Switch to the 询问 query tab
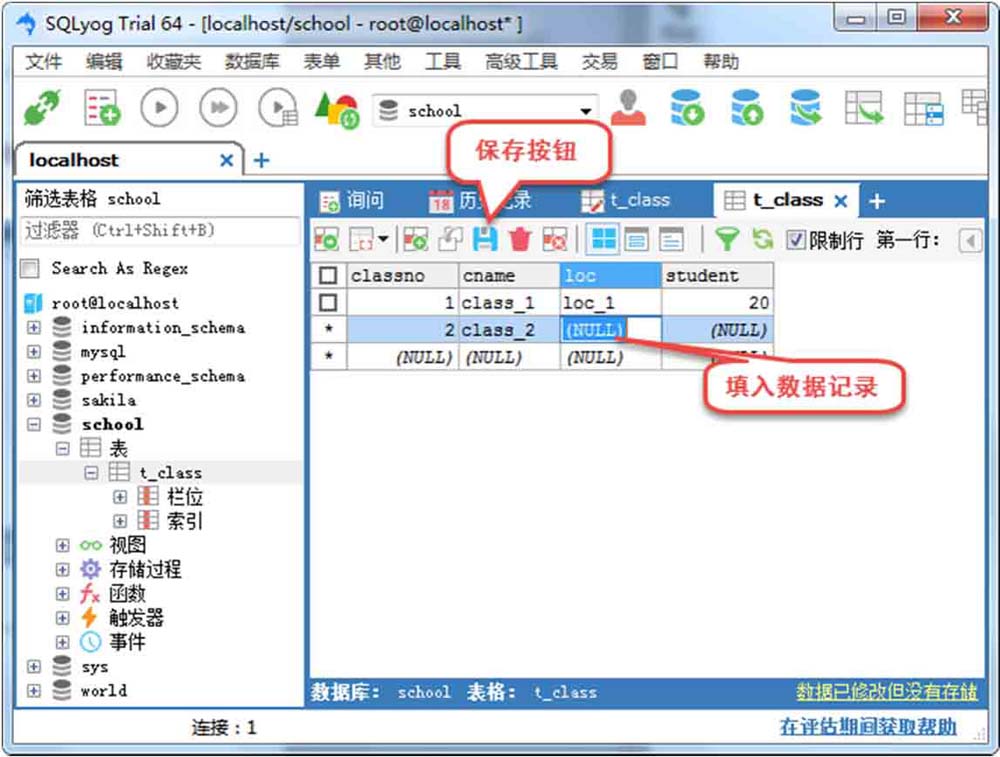Image resolution: width=1000 pixels, height=757 pixels. (352, 201)
